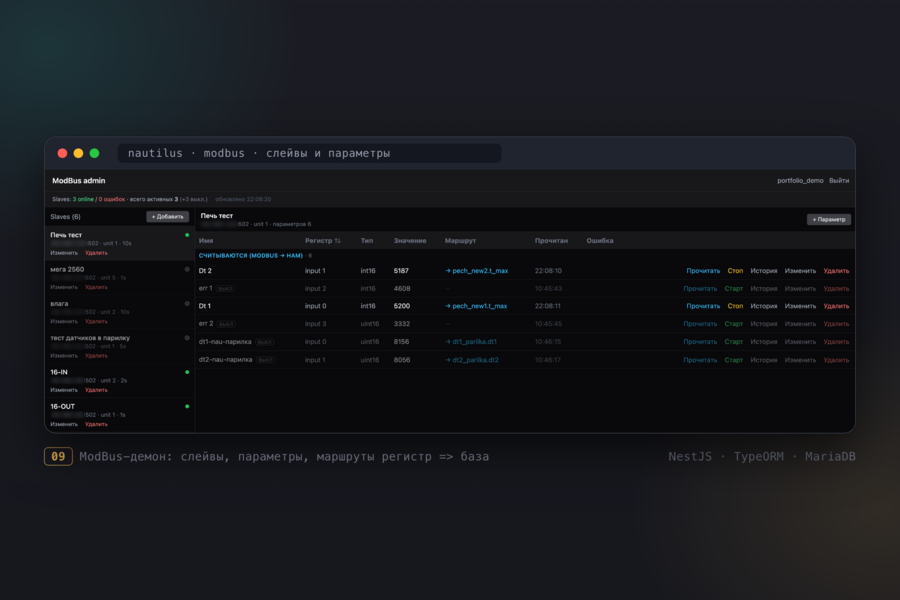Click Прочитать in the Dt 2 row
900x600 pixels.
pos(703,271)
